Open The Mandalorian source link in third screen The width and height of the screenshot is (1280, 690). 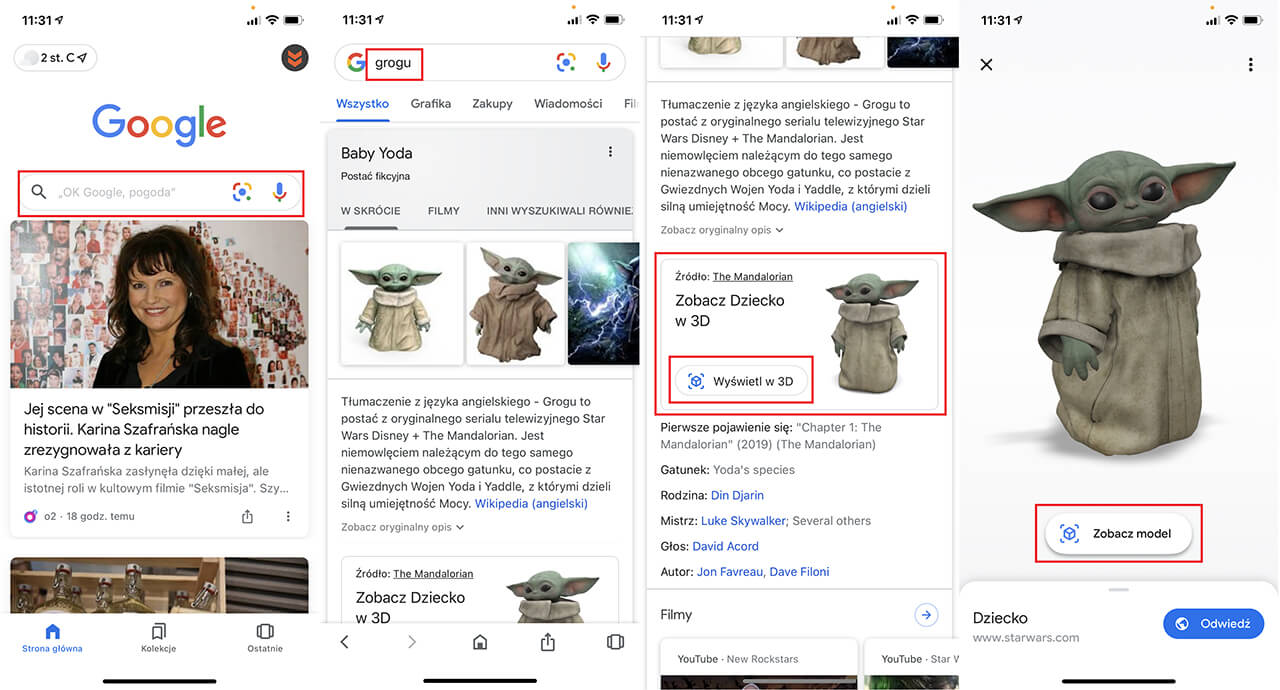click(x=752, y=277)
